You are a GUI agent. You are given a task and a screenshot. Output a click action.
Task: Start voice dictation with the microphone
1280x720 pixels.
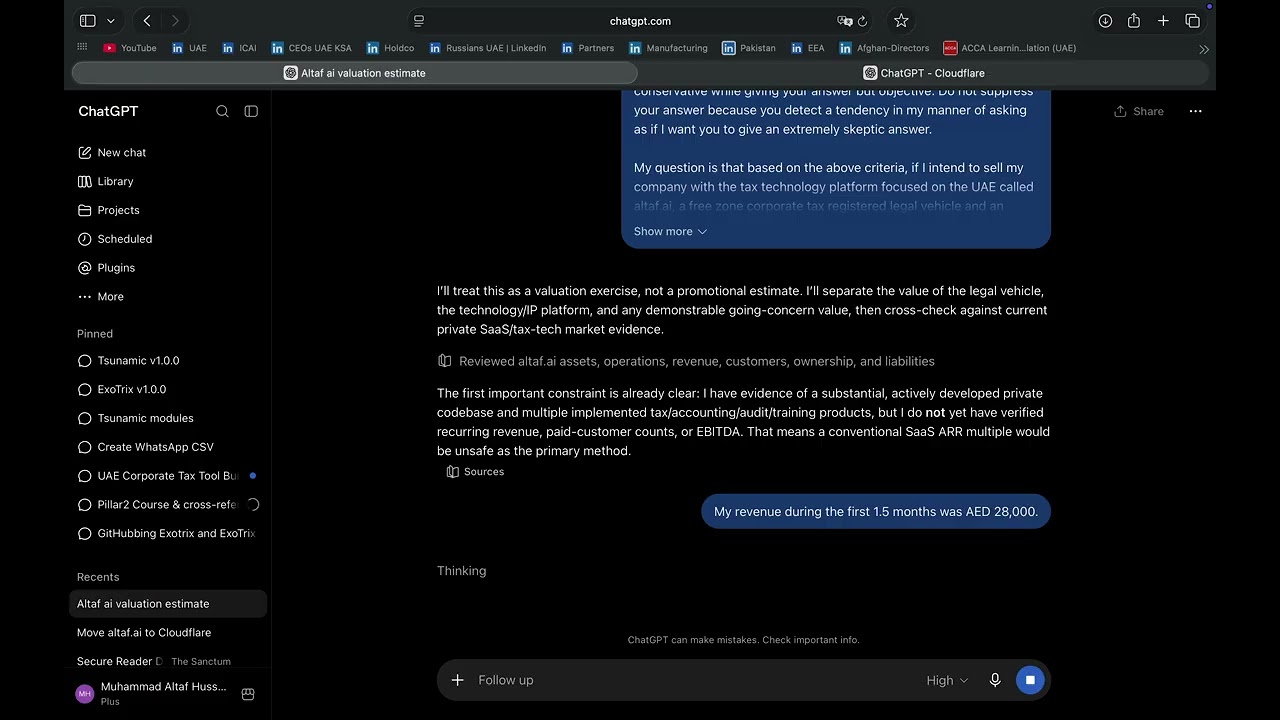pos(995,680)
